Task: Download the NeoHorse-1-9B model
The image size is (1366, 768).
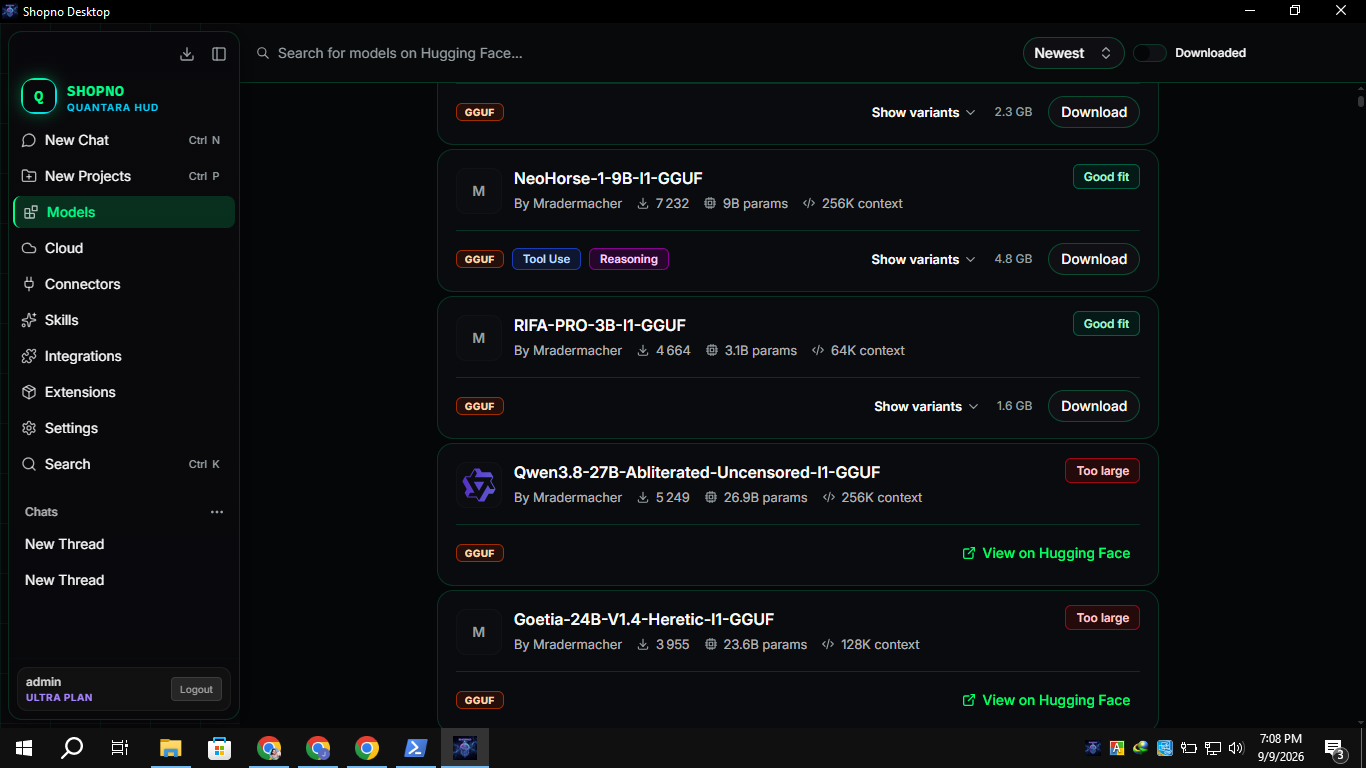Action: point(1094,259)
